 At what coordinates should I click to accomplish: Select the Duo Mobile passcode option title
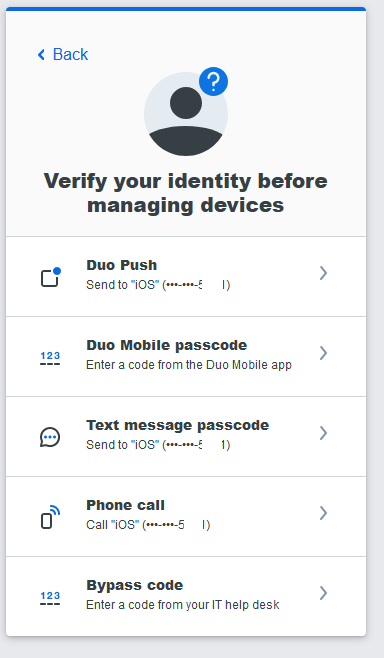pos(167,345)
